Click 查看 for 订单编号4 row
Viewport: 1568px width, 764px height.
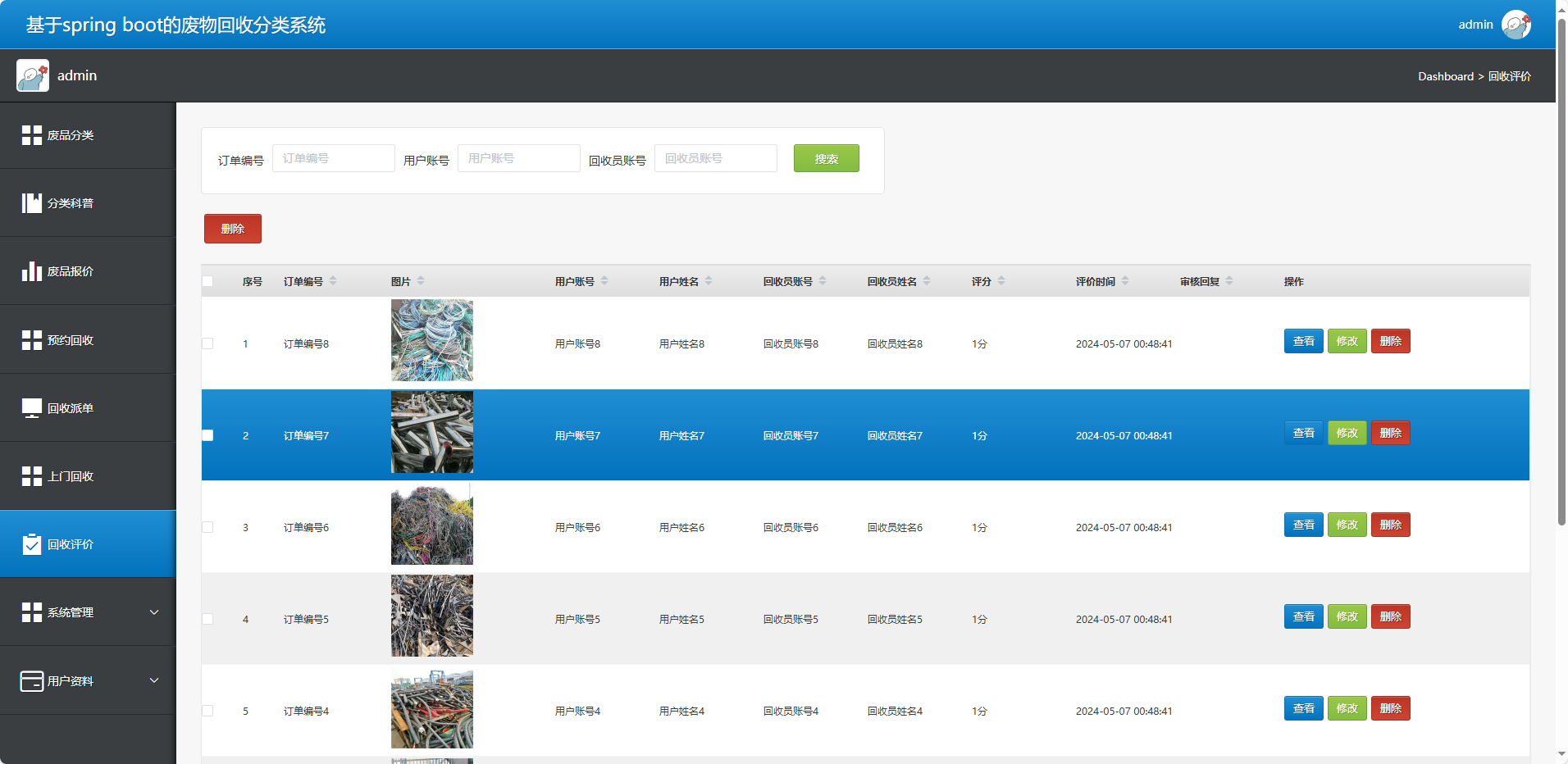1303,708
